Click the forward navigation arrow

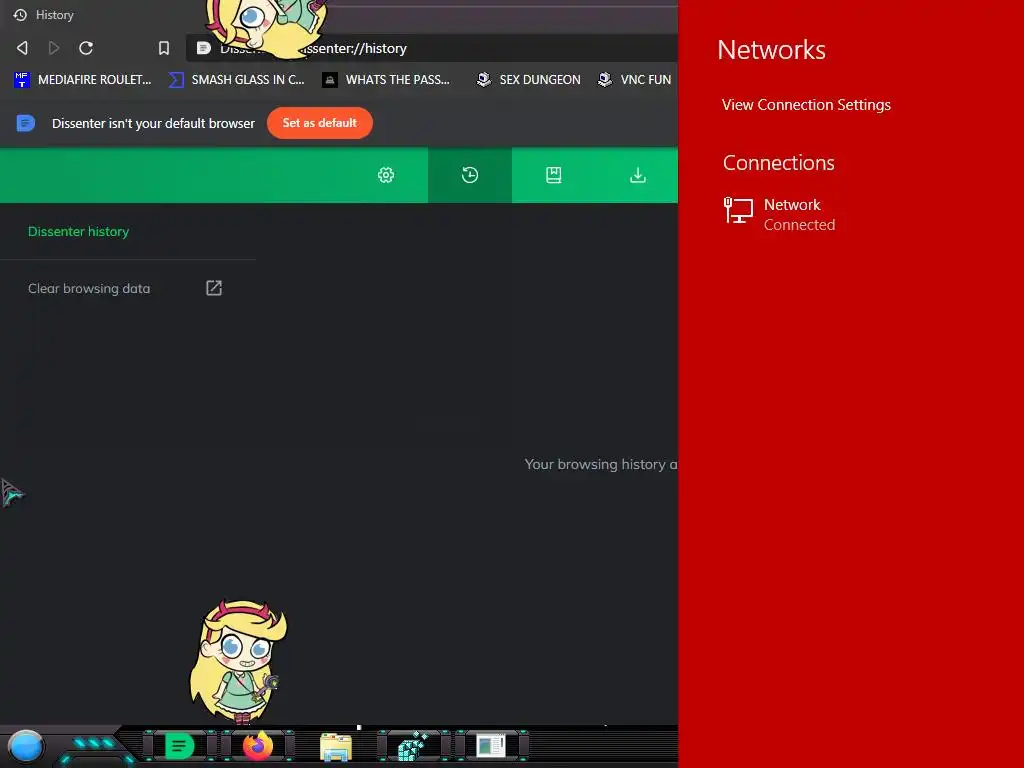pos(54,48)
